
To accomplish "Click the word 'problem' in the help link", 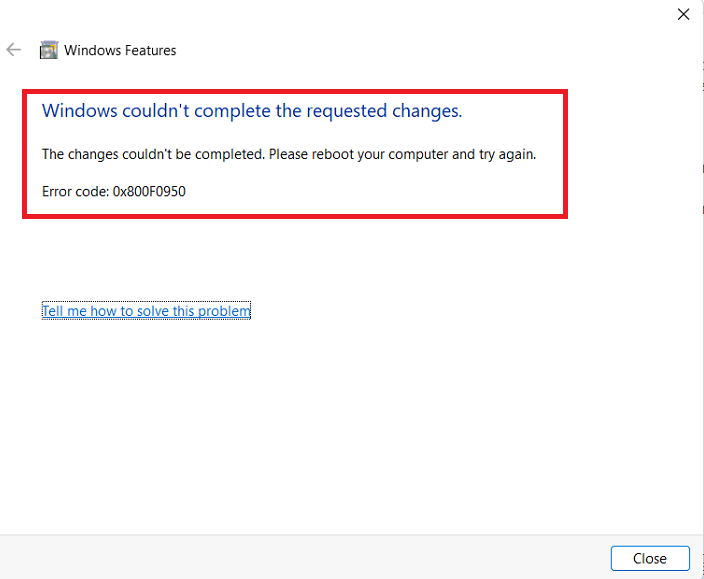I will [x=224, y=311].
